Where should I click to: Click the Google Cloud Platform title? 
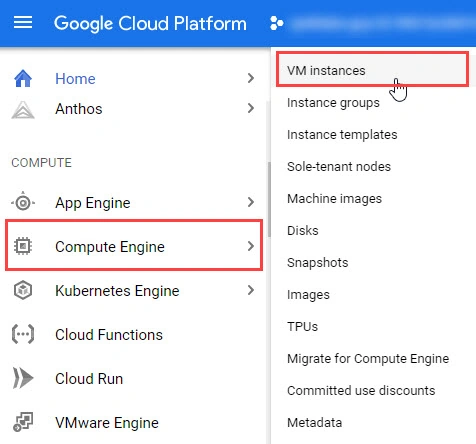[x=150, y=24]
